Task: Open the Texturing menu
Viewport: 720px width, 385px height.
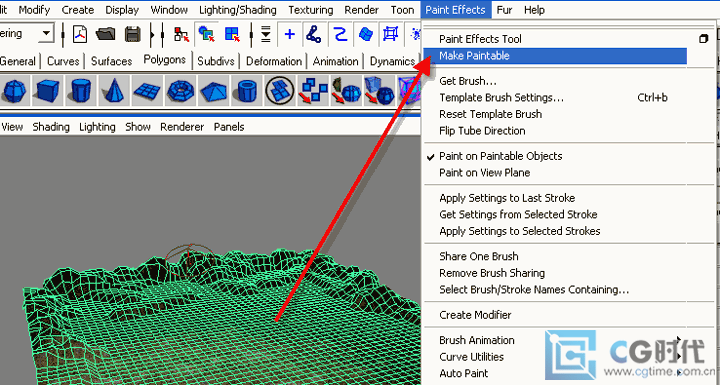Action: point(310,10)
